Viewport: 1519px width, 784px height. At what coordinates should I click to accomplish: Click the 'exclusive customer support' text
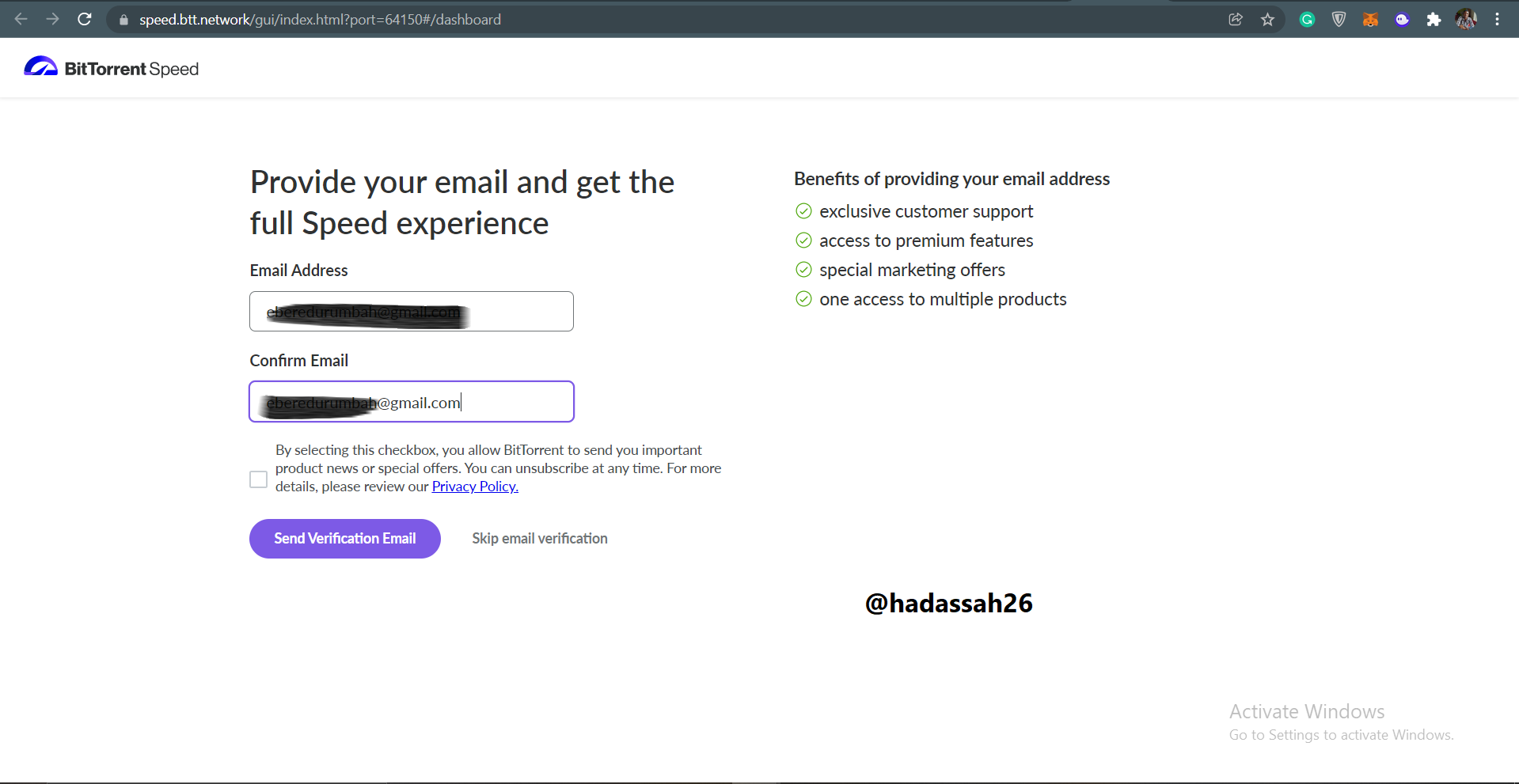926,212
